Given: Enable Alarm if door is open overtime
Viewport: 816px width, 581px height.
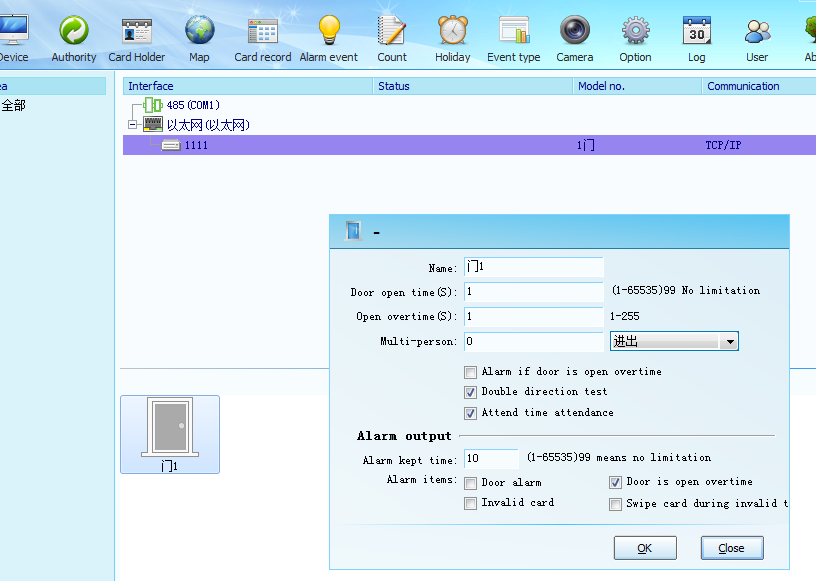Looking at the screenshot, I should click(x=471, y=372).
